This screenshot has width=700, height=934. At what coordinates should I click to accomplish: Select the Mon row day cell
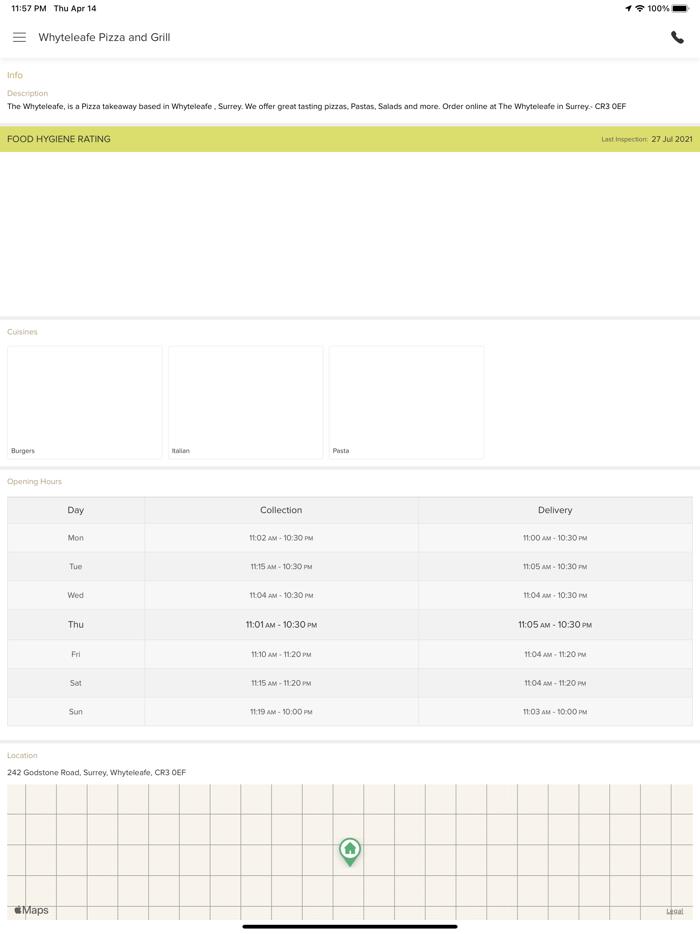[76, 537]
